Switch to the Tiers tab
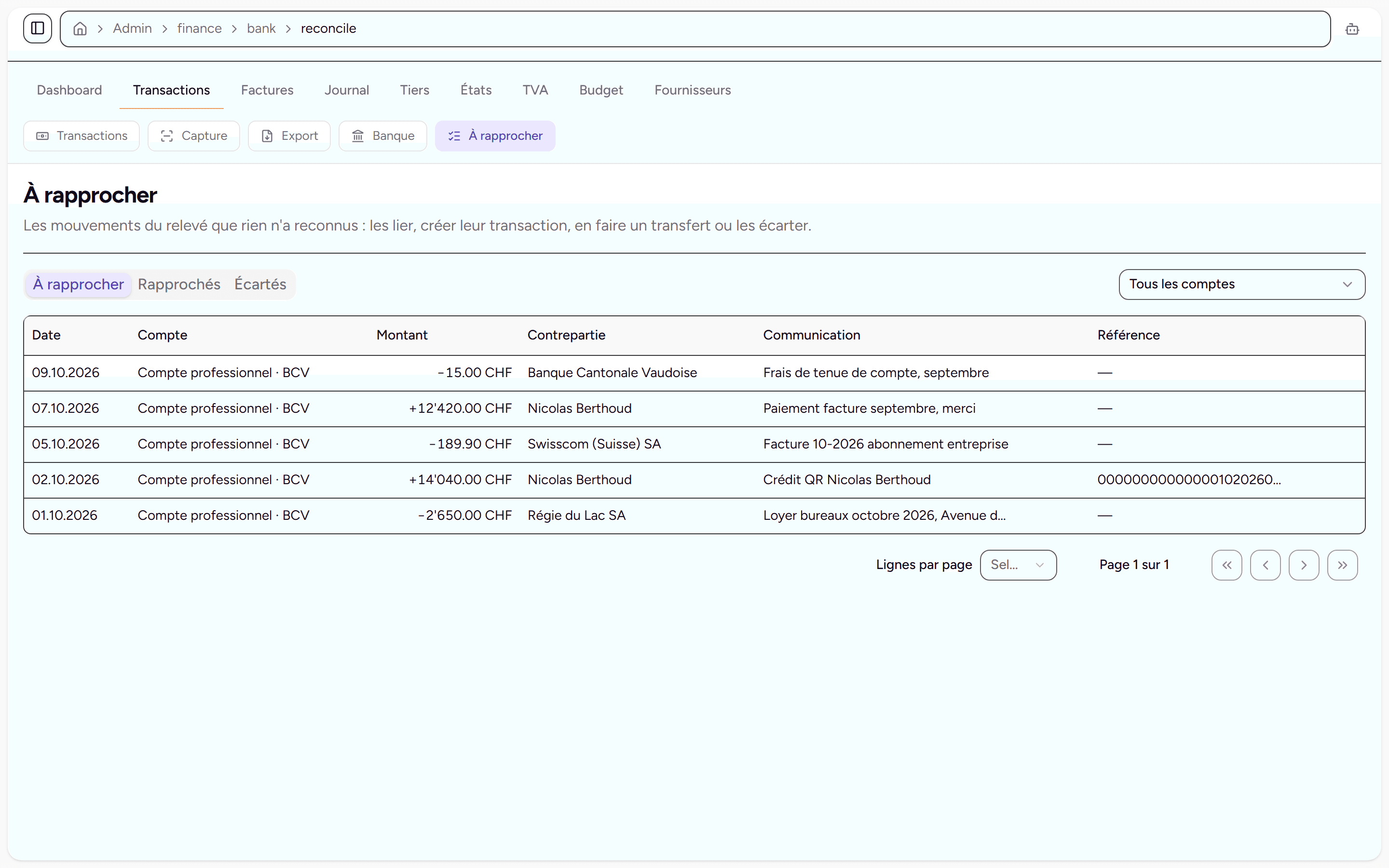This screenshot has height=868, width=1389. click(414, 90)
